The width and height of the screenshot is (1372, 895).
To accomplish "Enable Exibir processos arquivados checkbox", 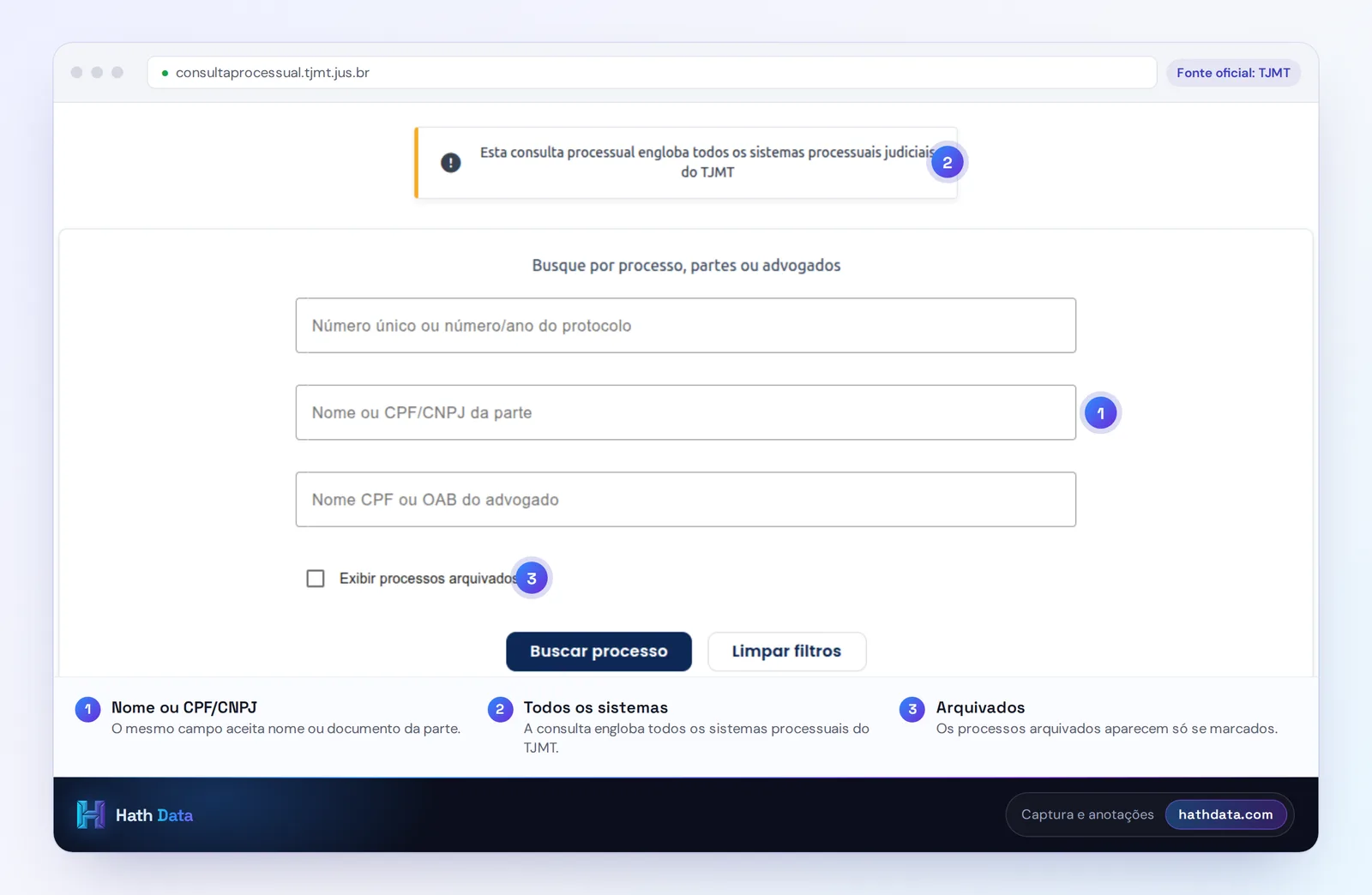I will tap(316, 579).
